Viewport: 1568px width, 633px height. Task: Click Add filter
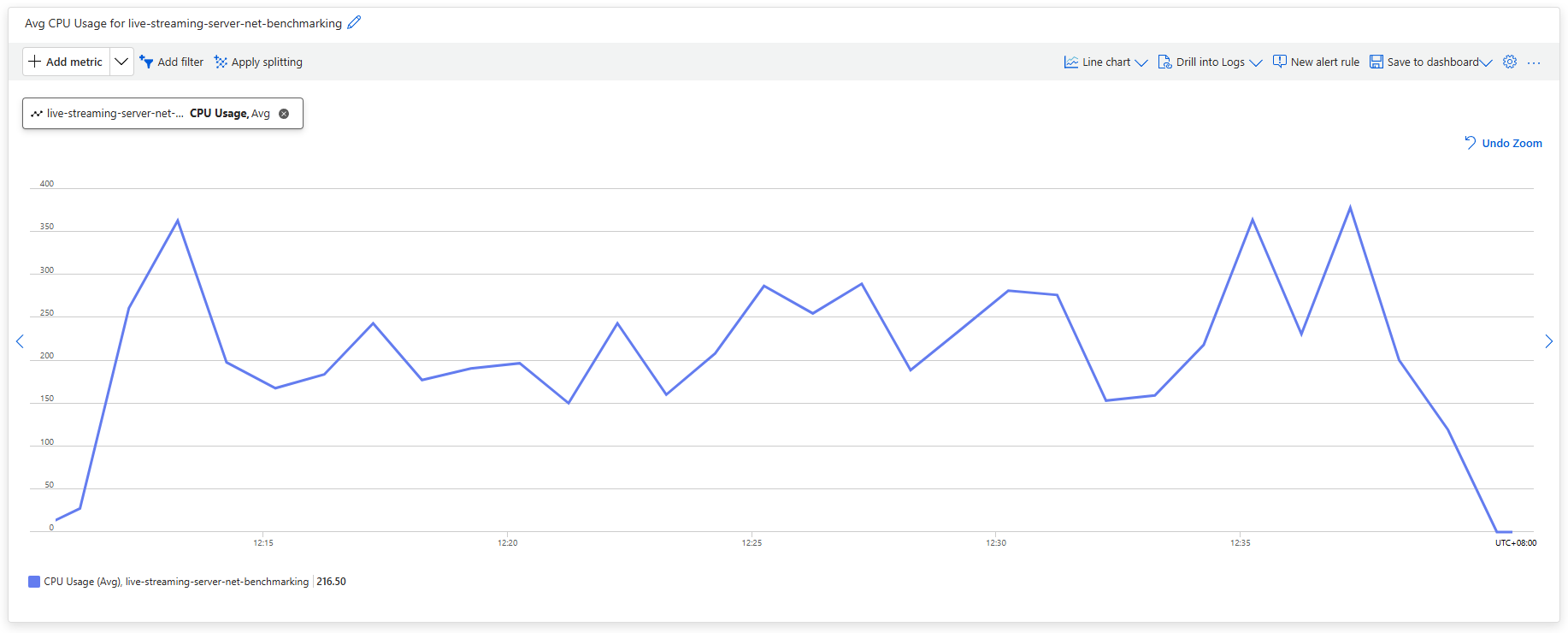click(172, 62)
